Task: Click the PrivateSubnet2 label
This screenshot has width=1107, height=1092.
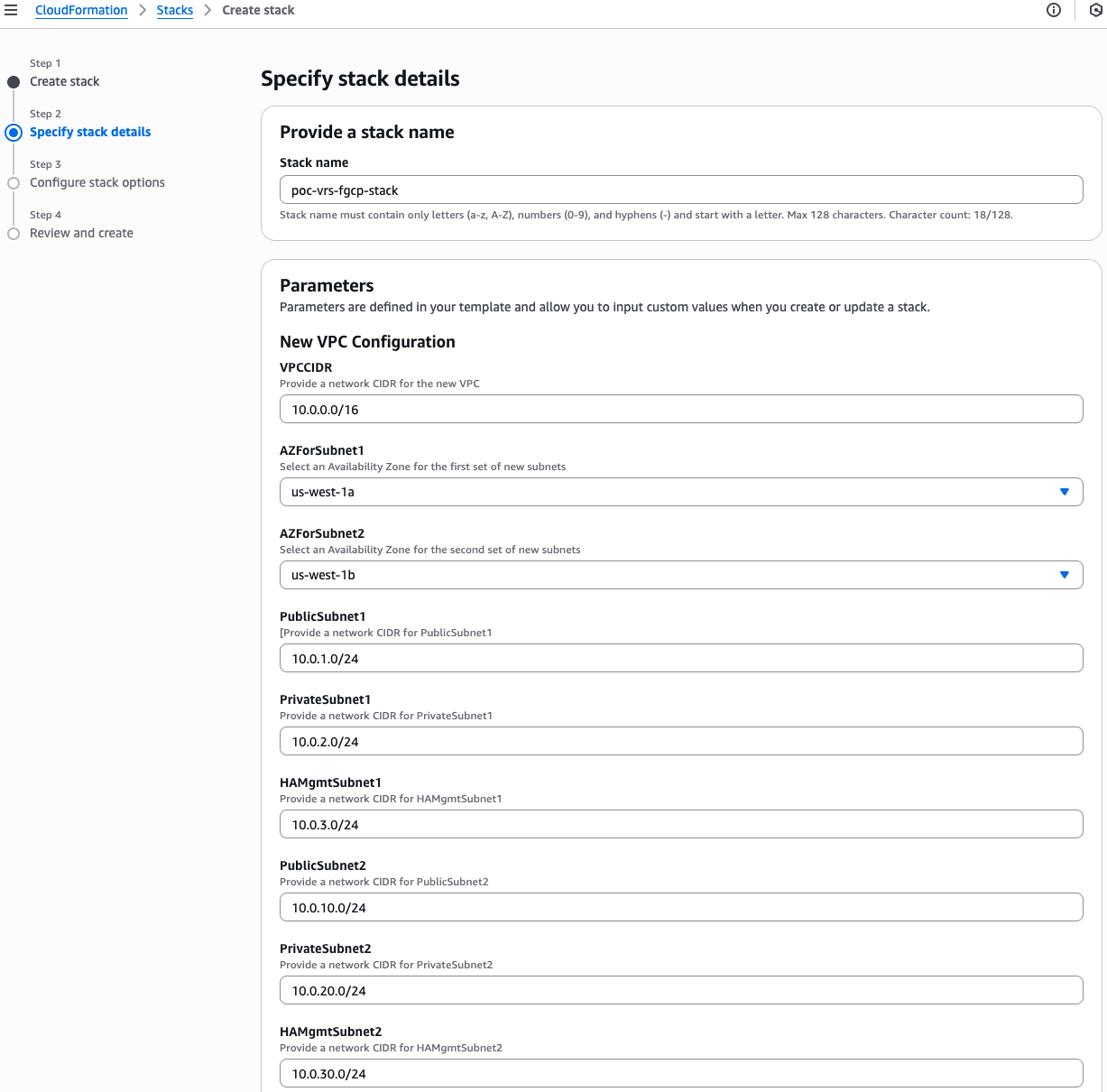Action: (x=326, y=949)
